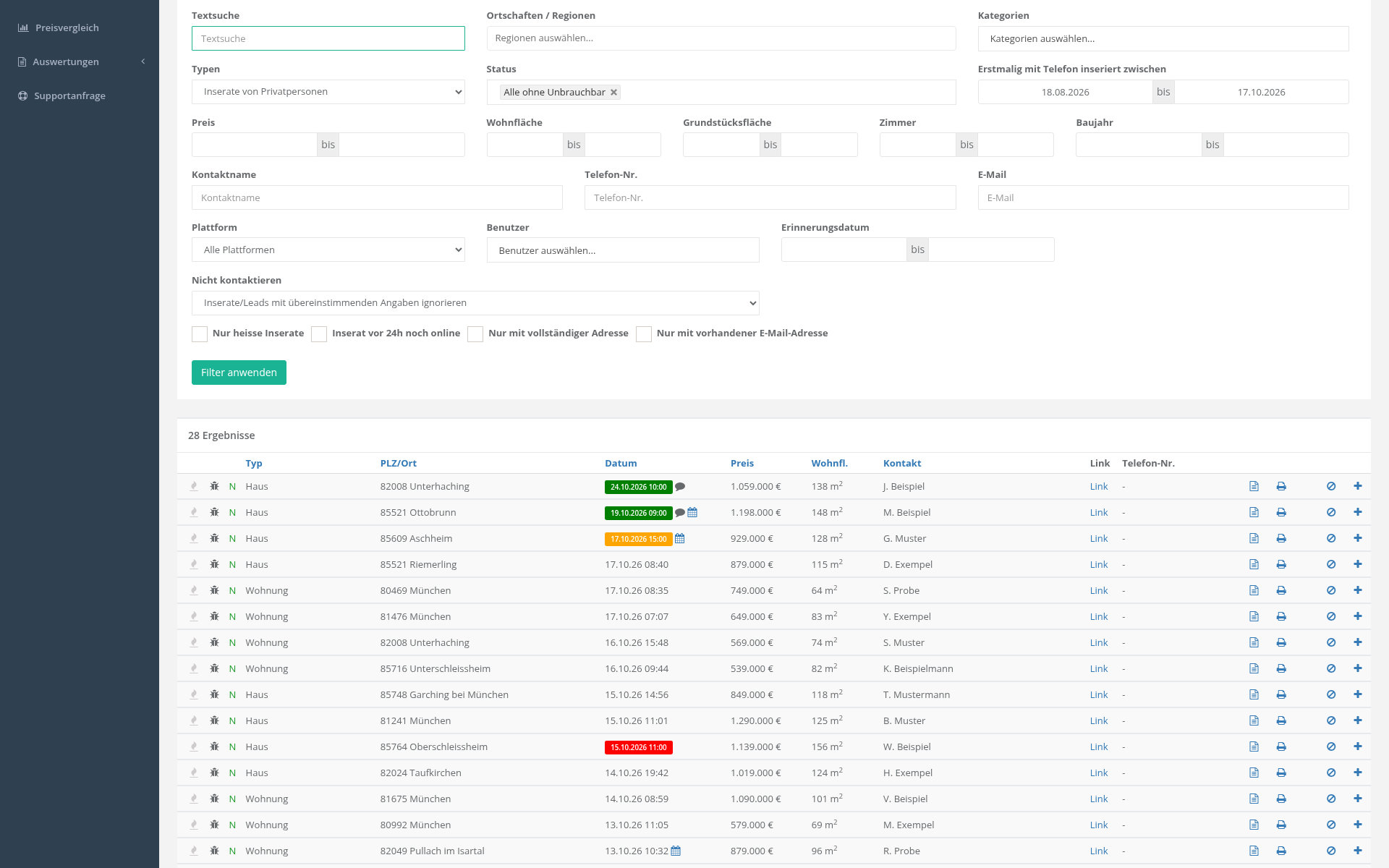The image size is (1389, 868).
Task: Check 'Inserat vor 24h noch online'
Action: tap(319, 333)
